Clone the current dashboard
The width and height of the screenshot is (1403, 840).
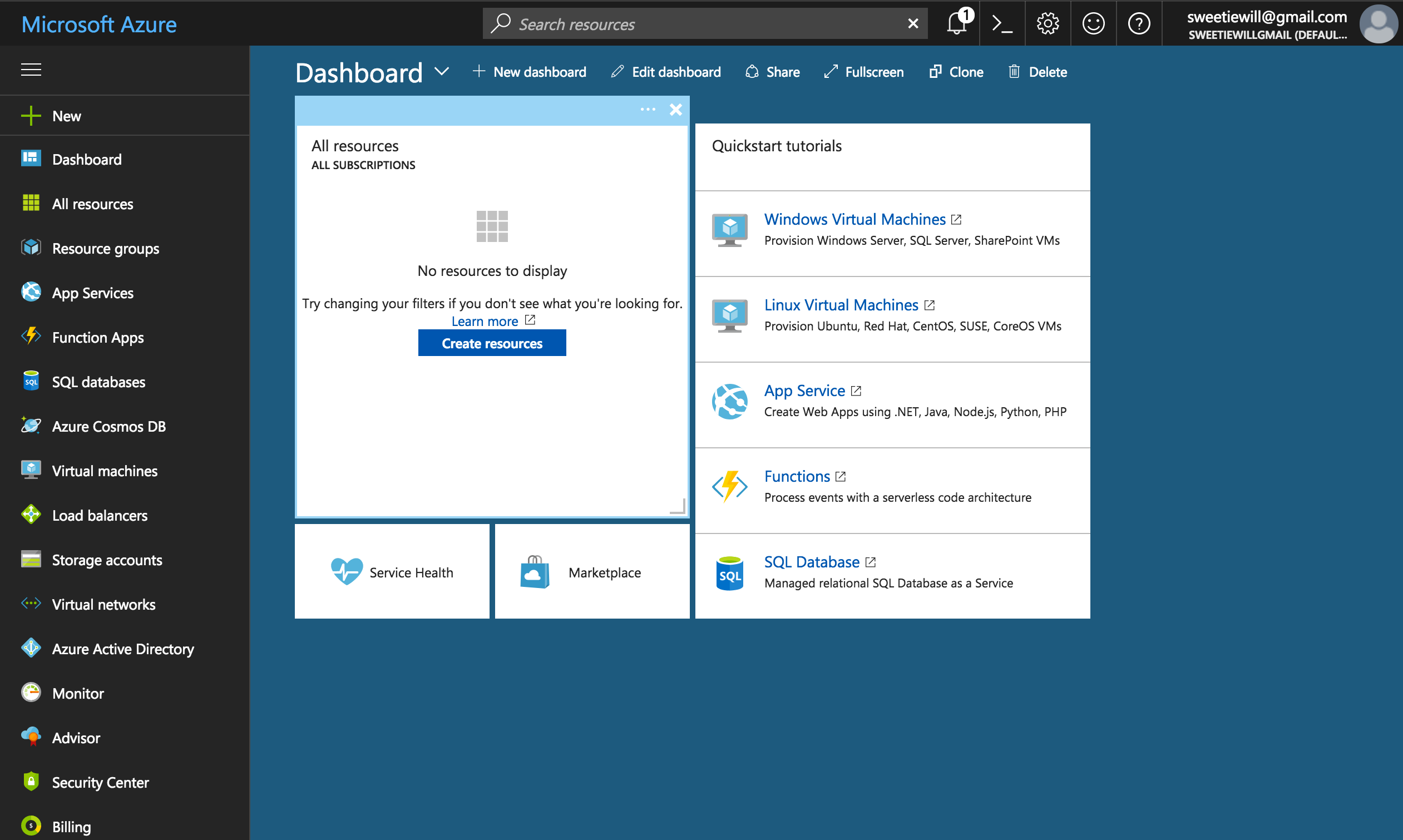[x=956, y=72]
